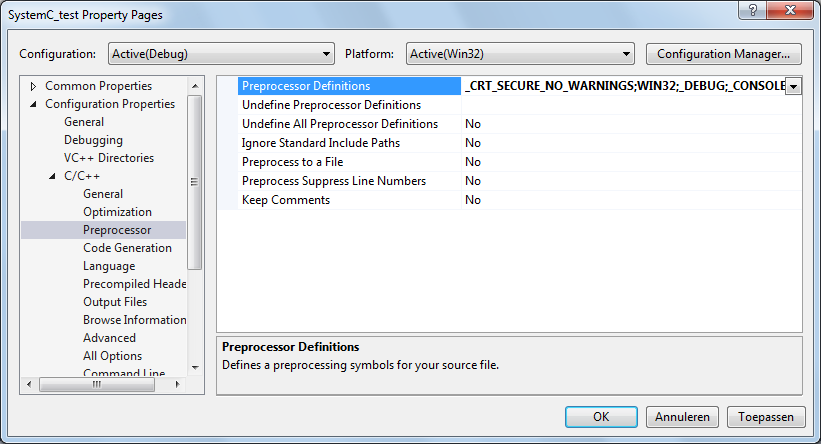The width and height of the screenshot is (821, 444).
Task: Collapse the Configuration Properties node
Action: [x=33, y=104]
